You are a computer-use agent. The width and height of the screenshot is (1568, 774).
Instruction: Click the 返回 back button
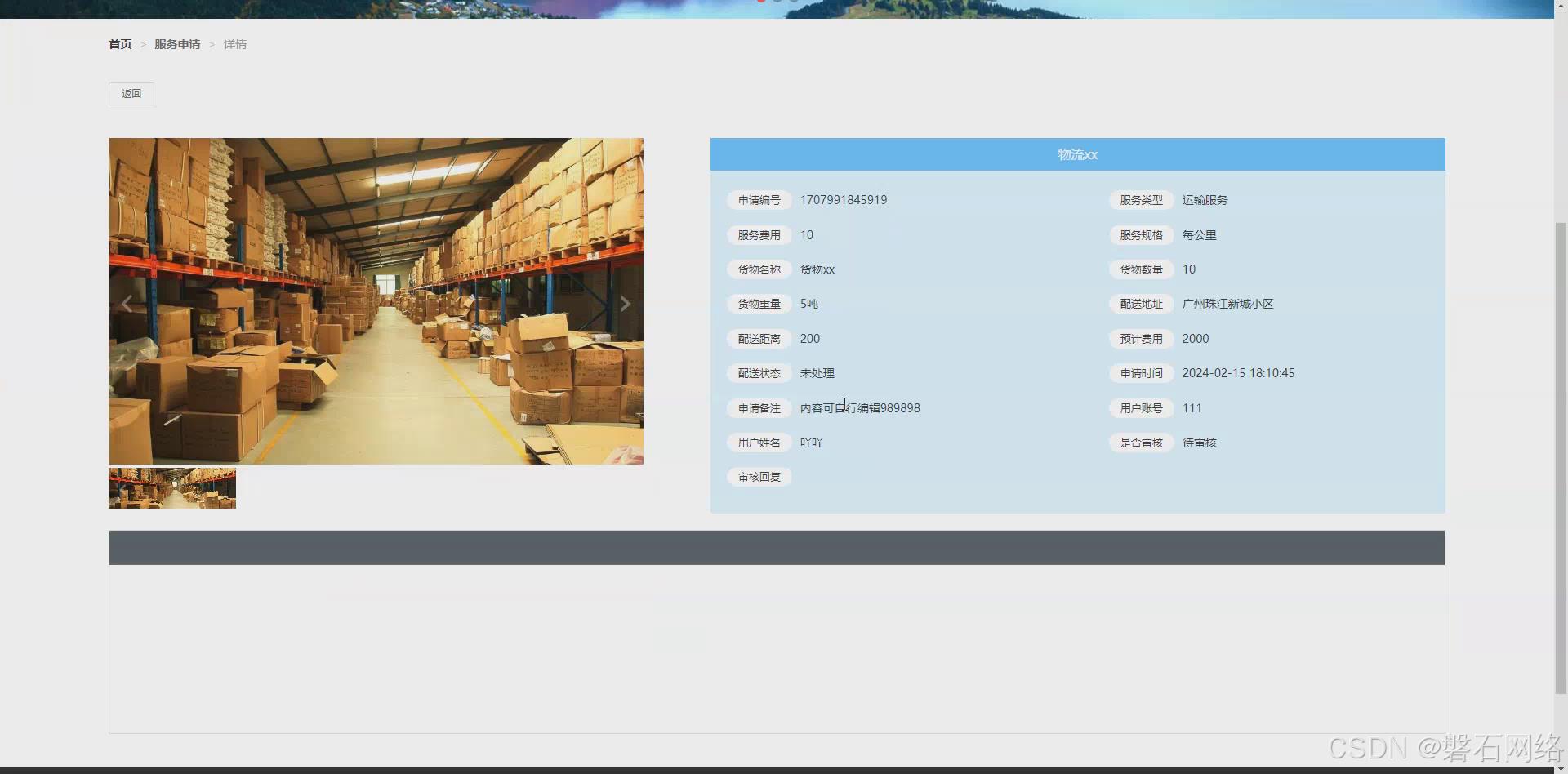point(131,94)
